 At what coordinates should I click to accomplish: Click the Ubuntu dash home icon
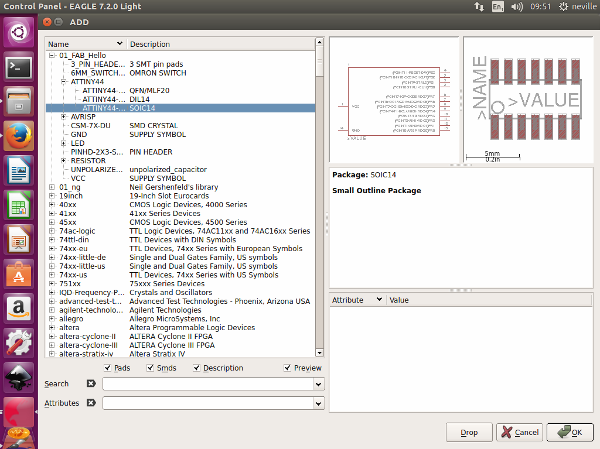[x=18, y=33]
